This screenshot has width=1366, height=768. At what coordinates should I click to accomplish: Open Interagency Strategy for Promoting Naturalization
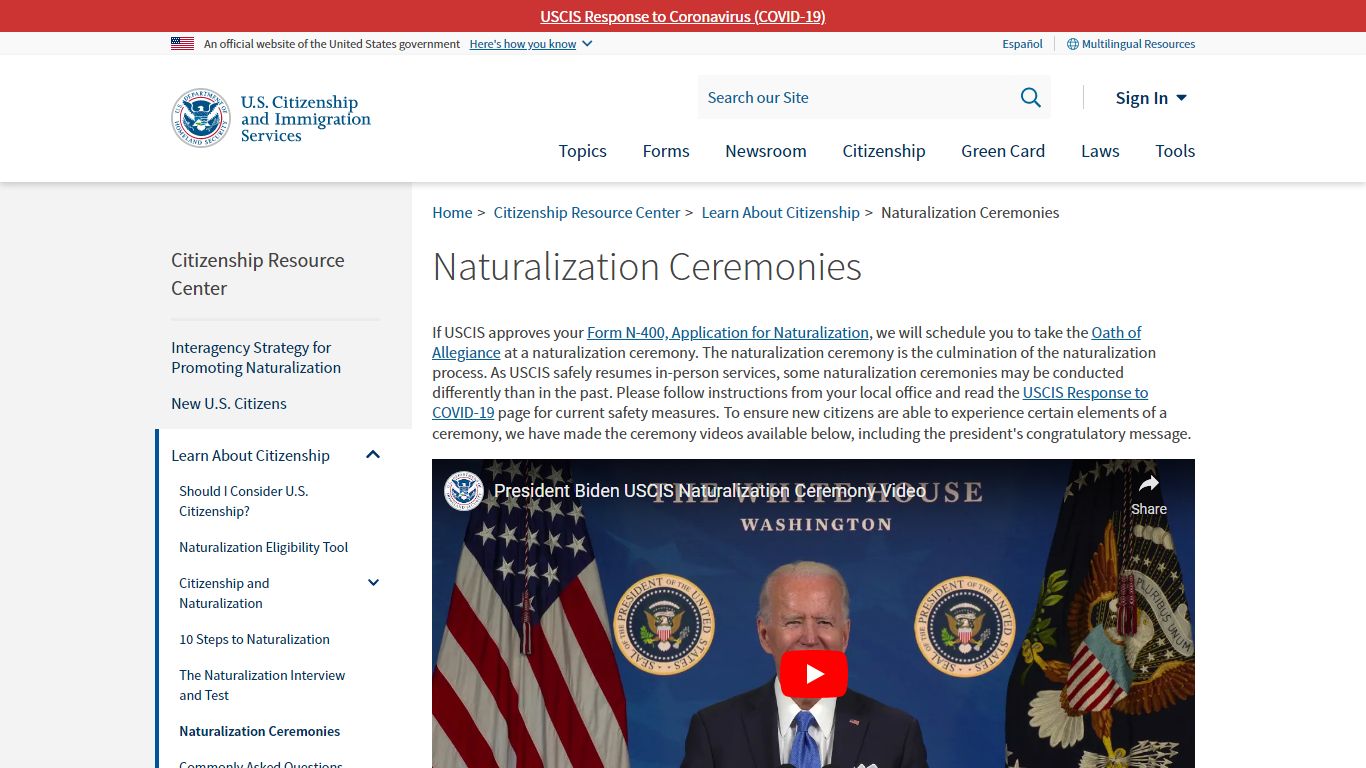(256, 357)
